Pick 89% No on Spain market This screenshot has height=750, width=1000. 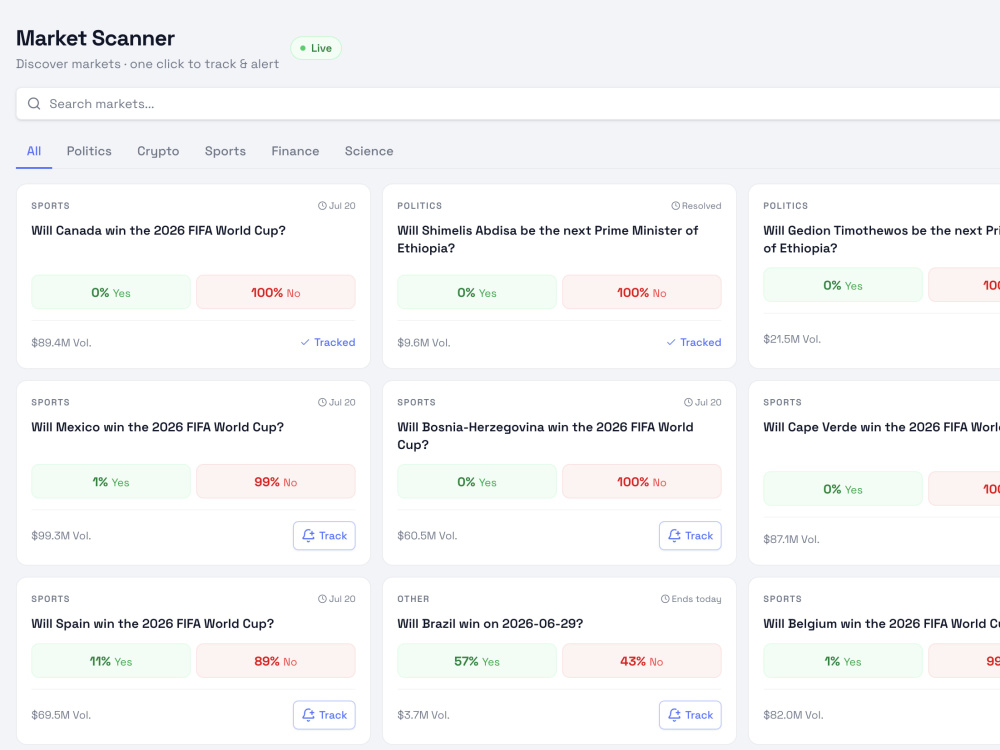click(x=276, y=661)
